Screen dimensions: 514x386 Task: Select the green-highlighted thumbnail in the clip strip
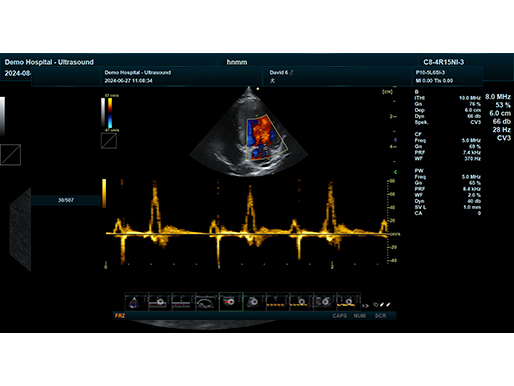pos(231,302)
